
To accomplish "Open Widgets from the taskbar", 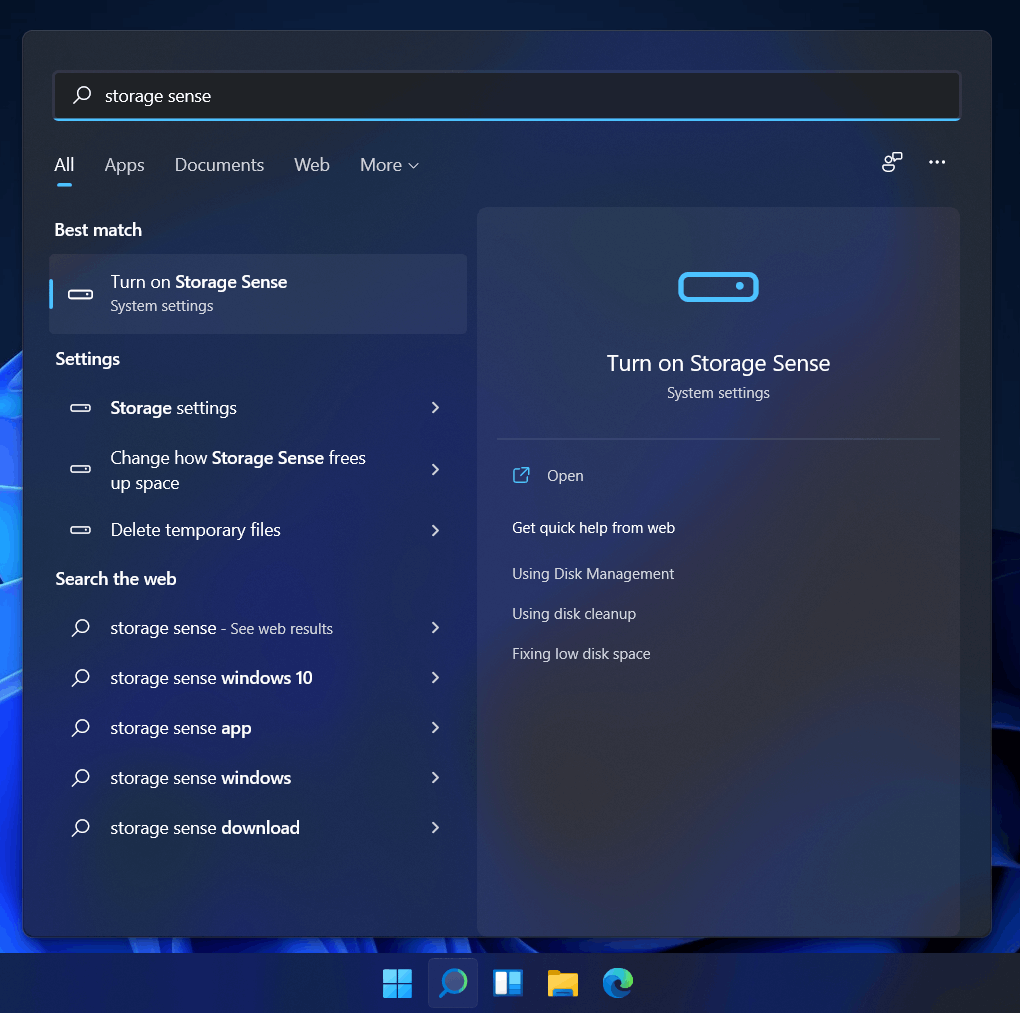I will click(507, 983).
